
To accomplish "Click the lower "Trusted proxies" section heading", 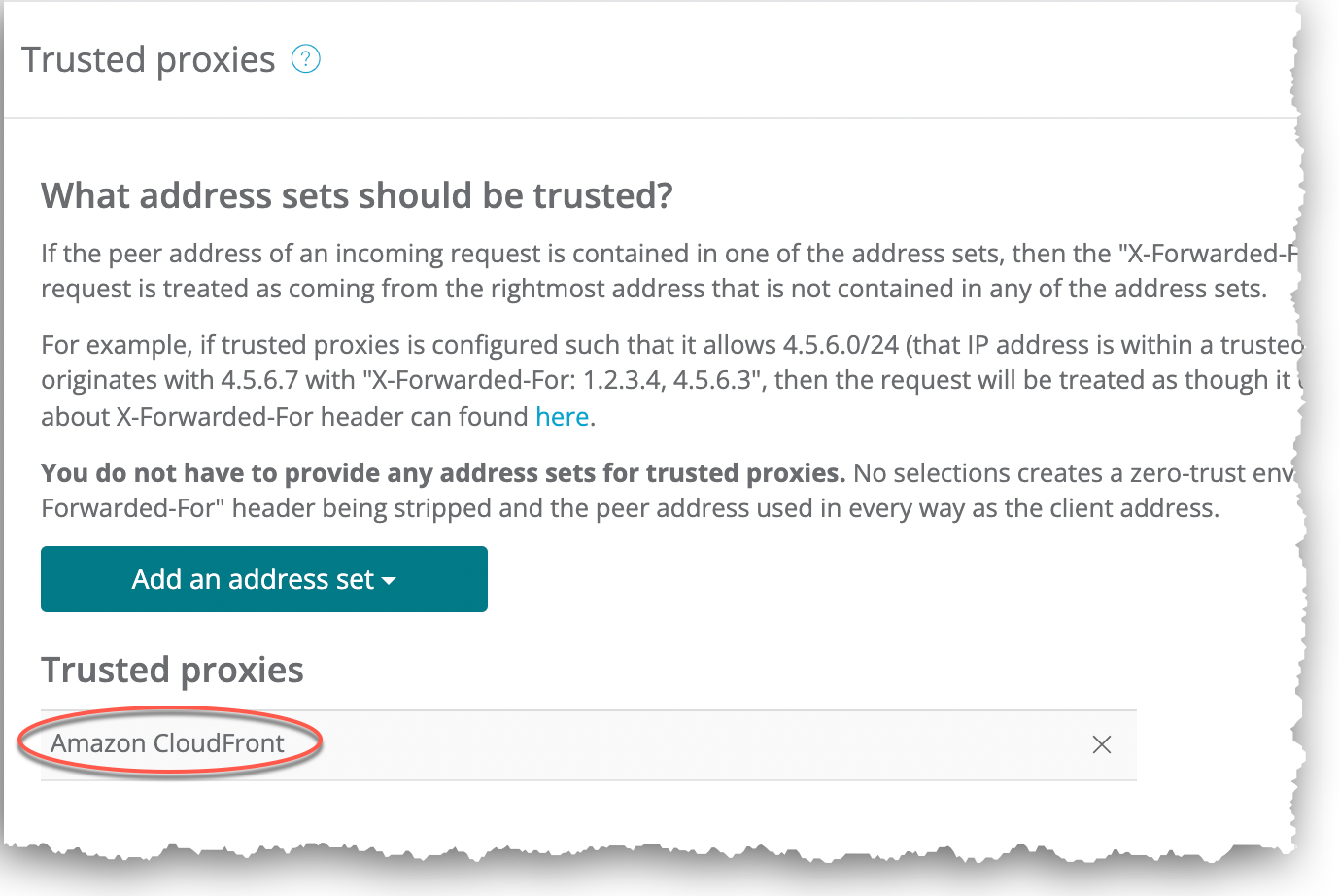I will (x=172, y=670).
